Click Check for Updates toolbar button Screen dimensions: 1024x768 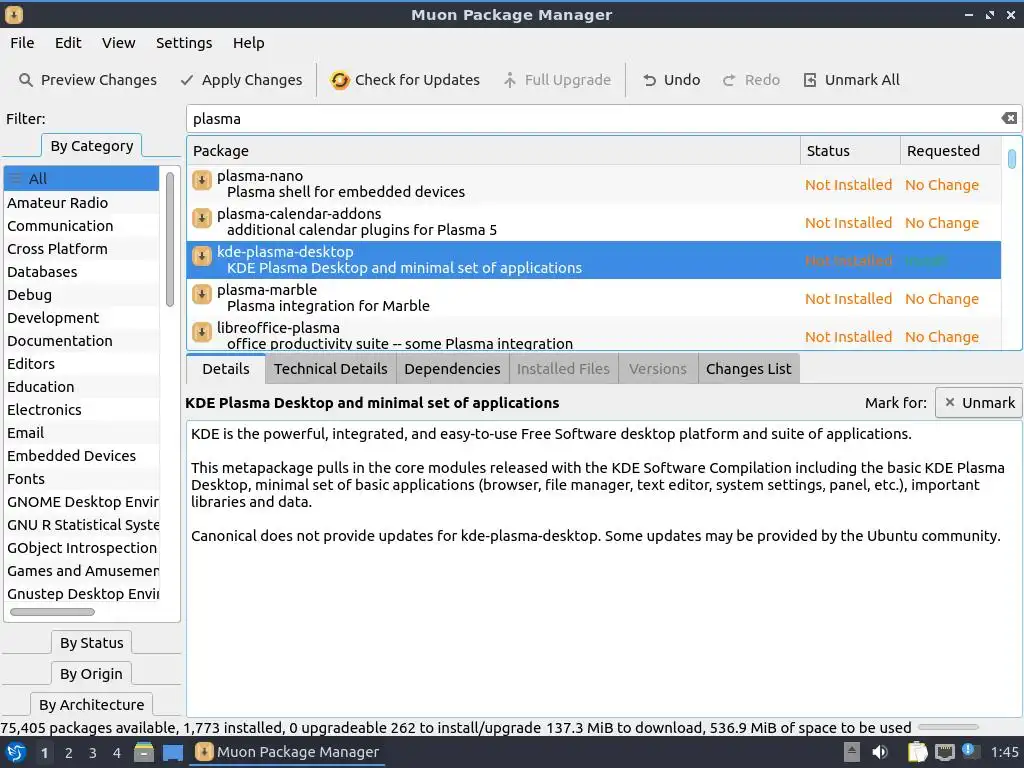pyautogui.click(x=405, y=80)
